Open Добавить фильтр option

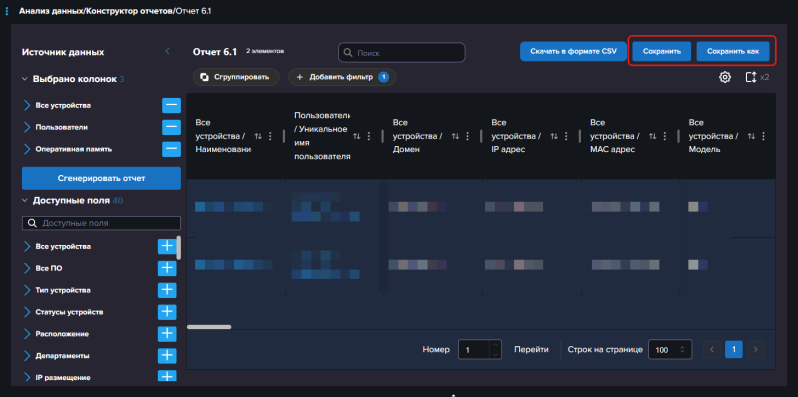click(x=342, y=77)
